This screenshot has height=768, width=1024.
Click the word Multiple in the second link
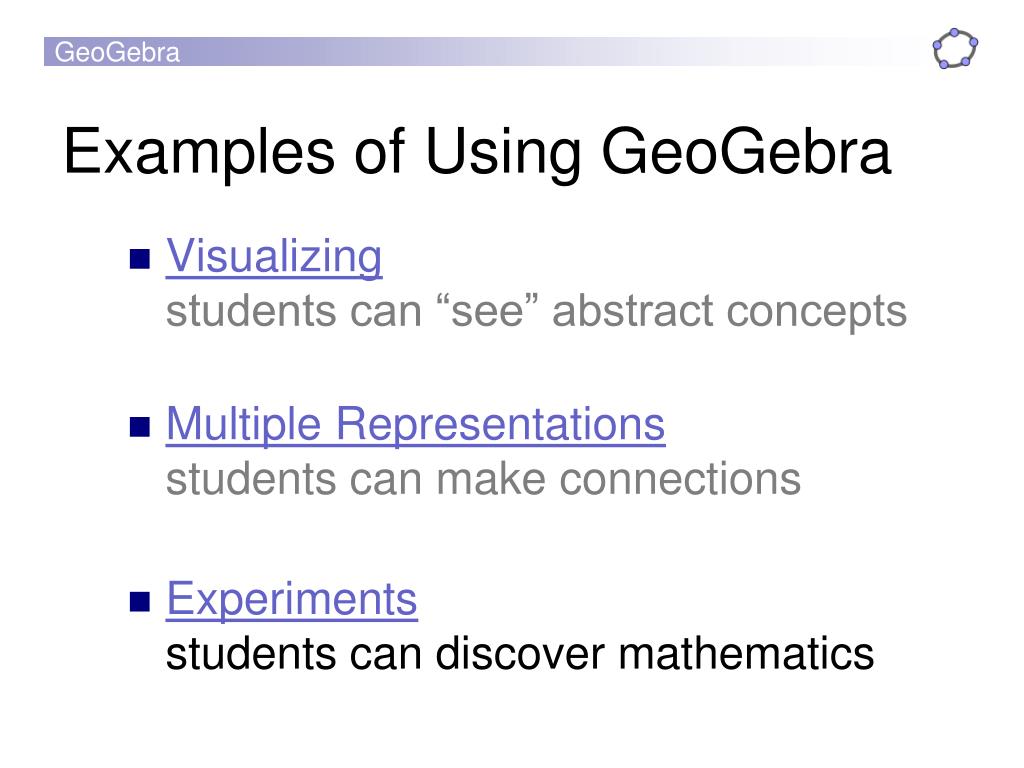(244, 424)
